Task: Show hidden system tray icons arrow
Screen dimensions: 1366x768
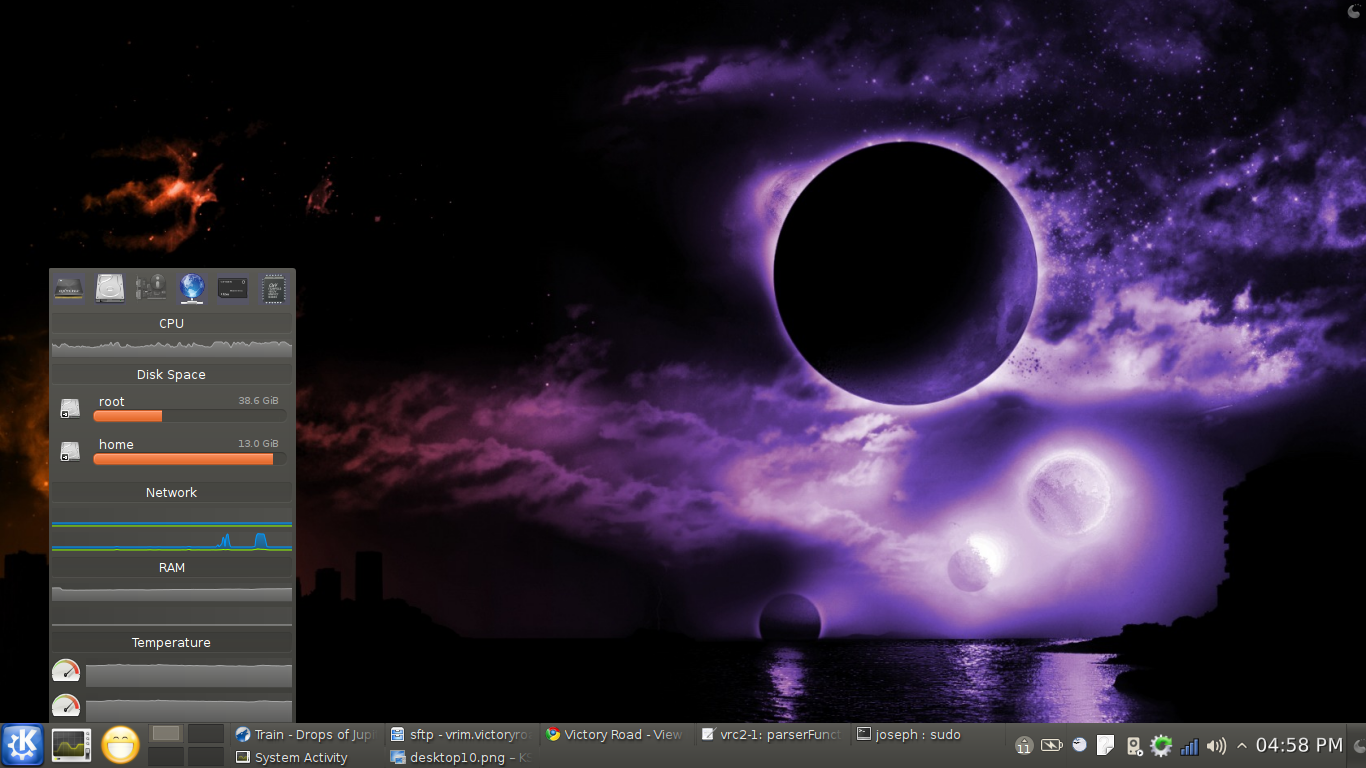Action: click(x=1242, y=746)
